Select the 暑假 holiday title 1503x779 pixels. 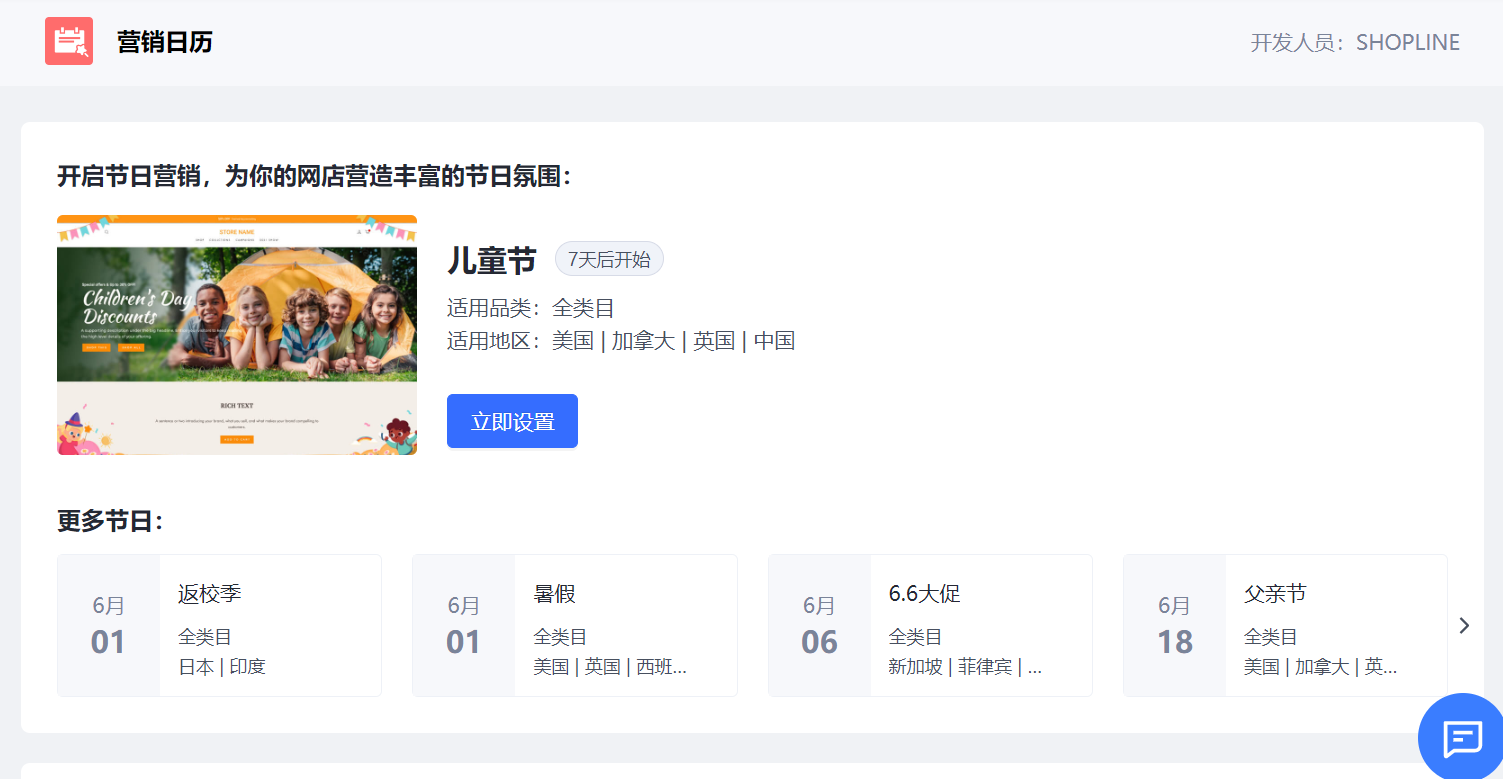555,594
